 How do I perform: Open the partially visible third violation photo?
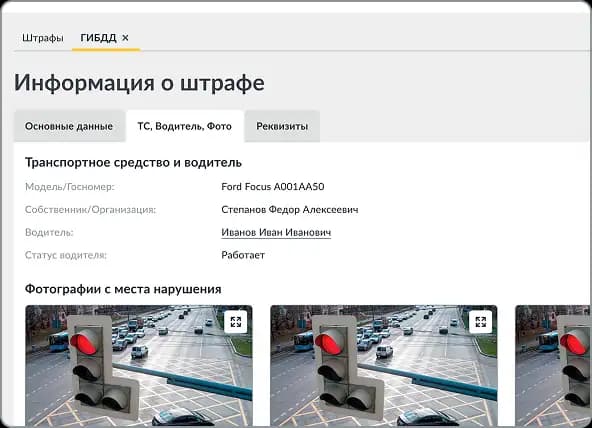[552, 366]
